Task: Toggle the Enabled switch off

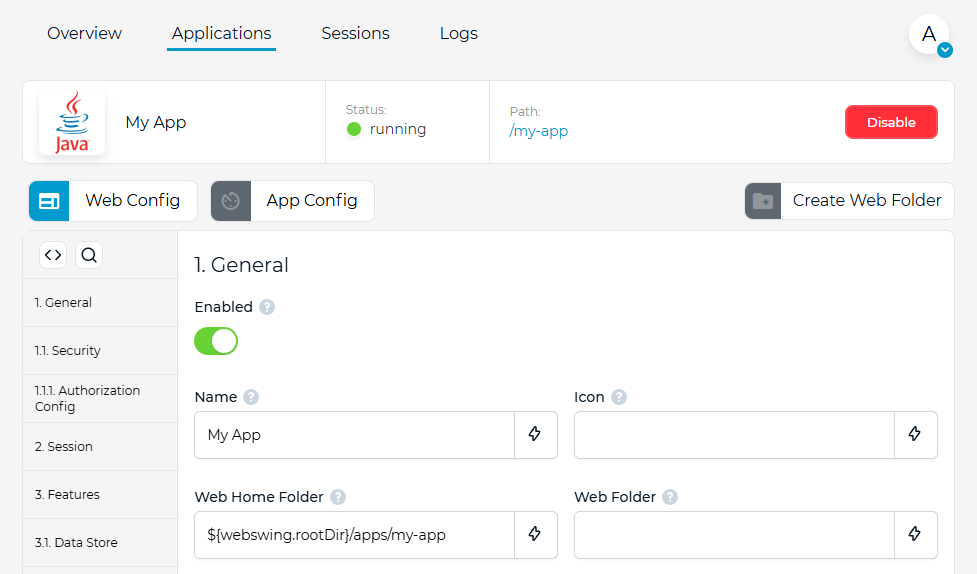Action: point(216,342)
